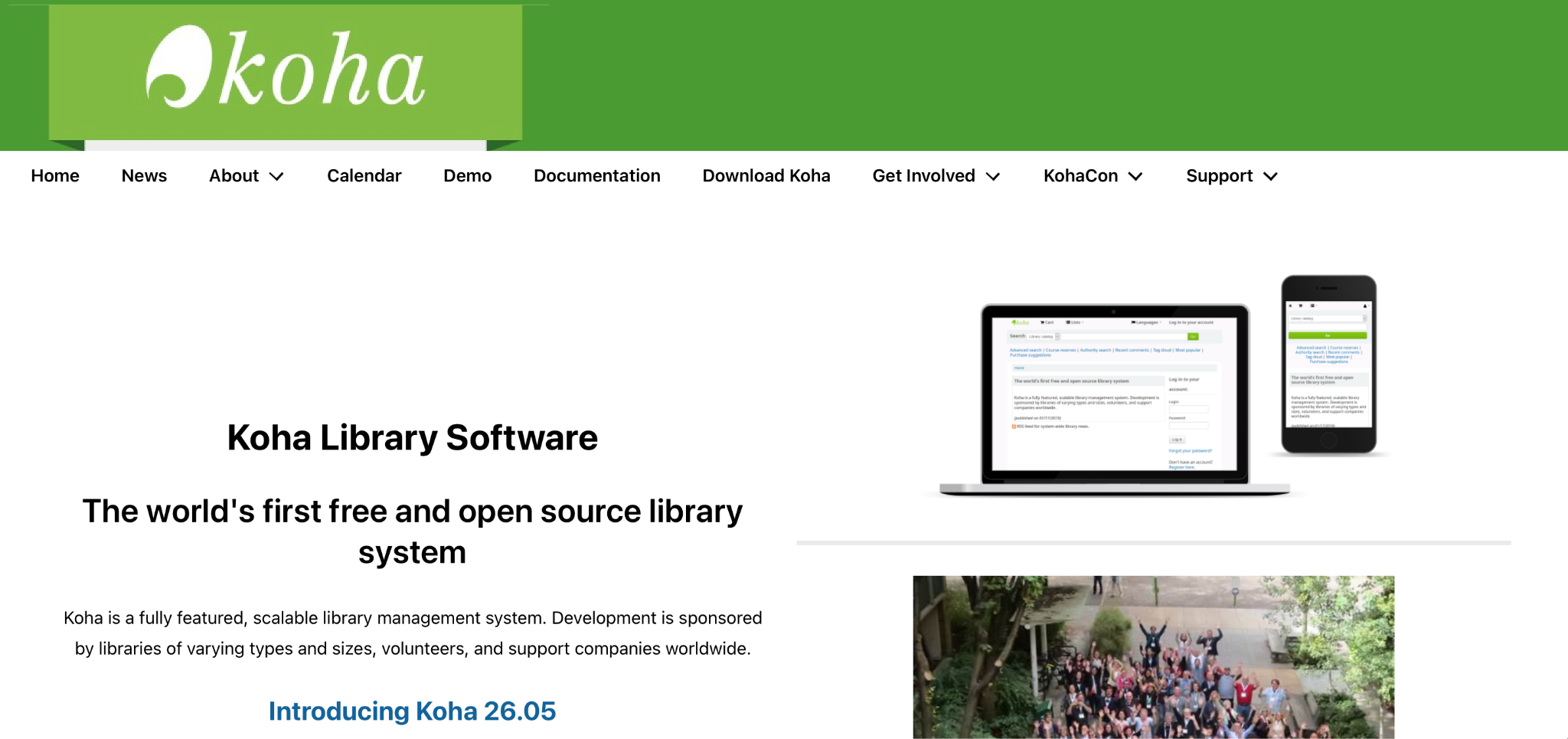The width and height of the screenshot is (1568, 739).
Task: Click the 'Koha is a fully featured' paragraph
Action: click(412, 633)
